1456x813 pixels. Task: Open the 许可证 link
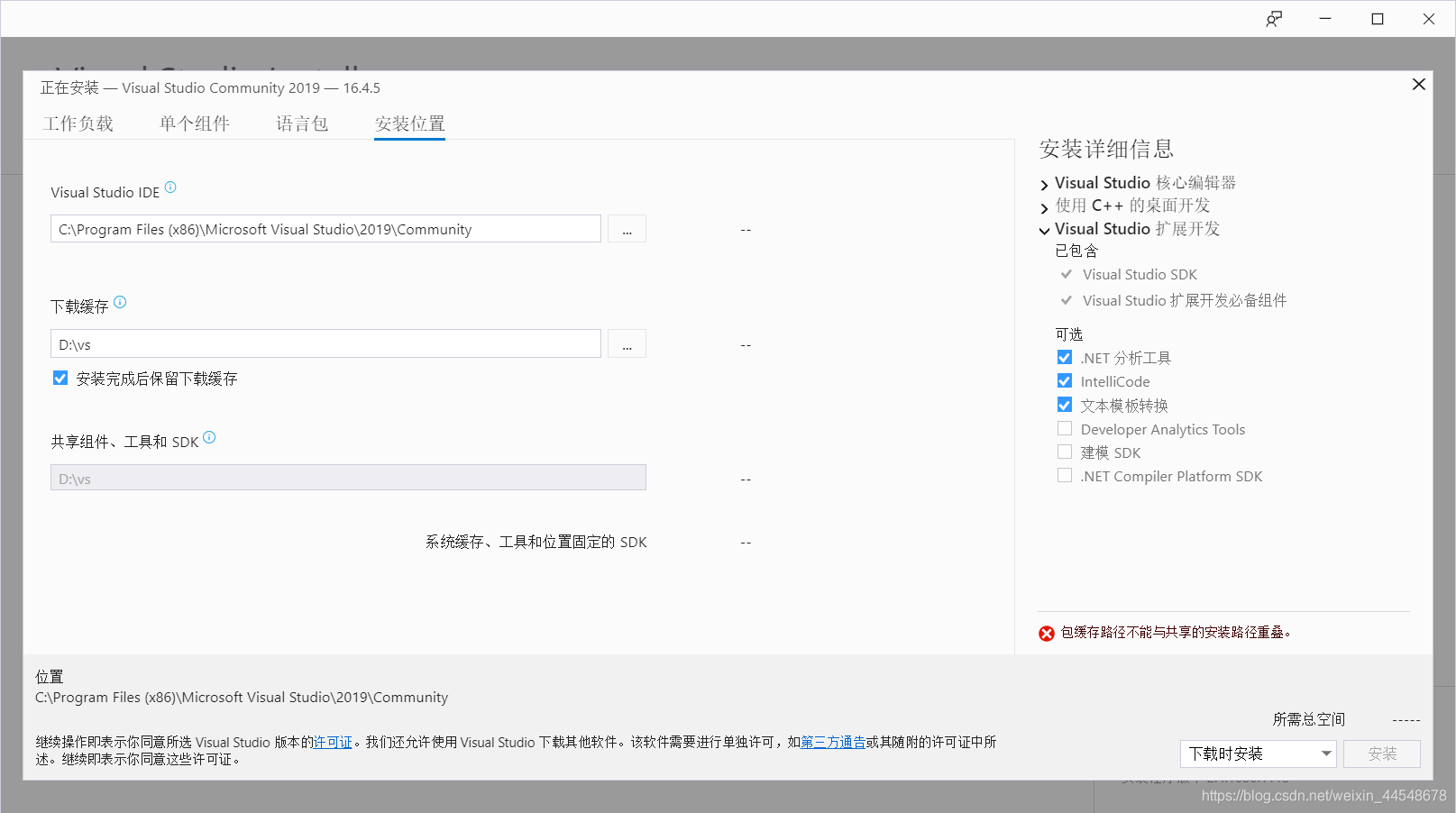(333, 742)
